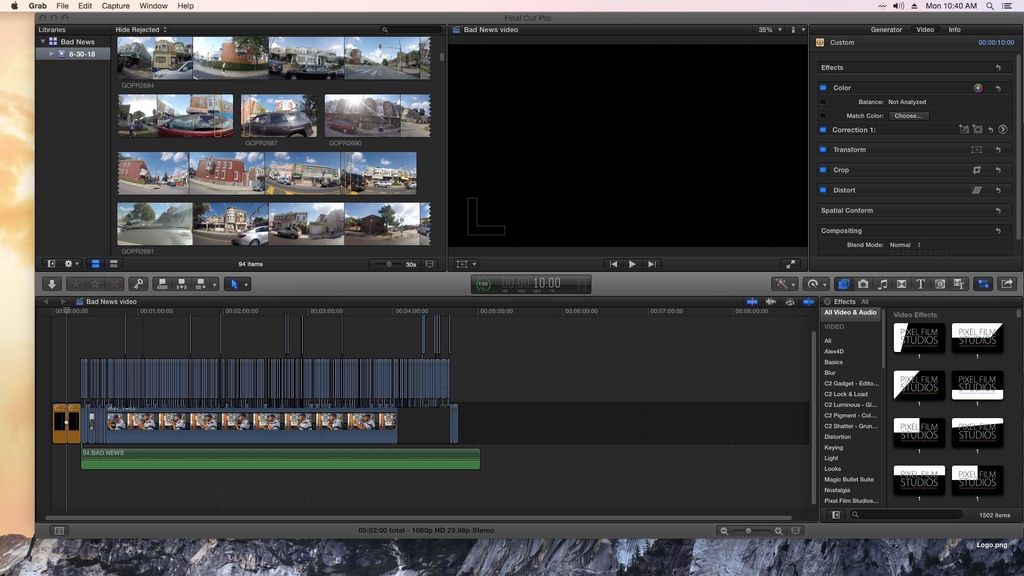1024x576 pixels.
Task: Show Correction 1 color board arrow
Action: click(x=1003, y=129)
